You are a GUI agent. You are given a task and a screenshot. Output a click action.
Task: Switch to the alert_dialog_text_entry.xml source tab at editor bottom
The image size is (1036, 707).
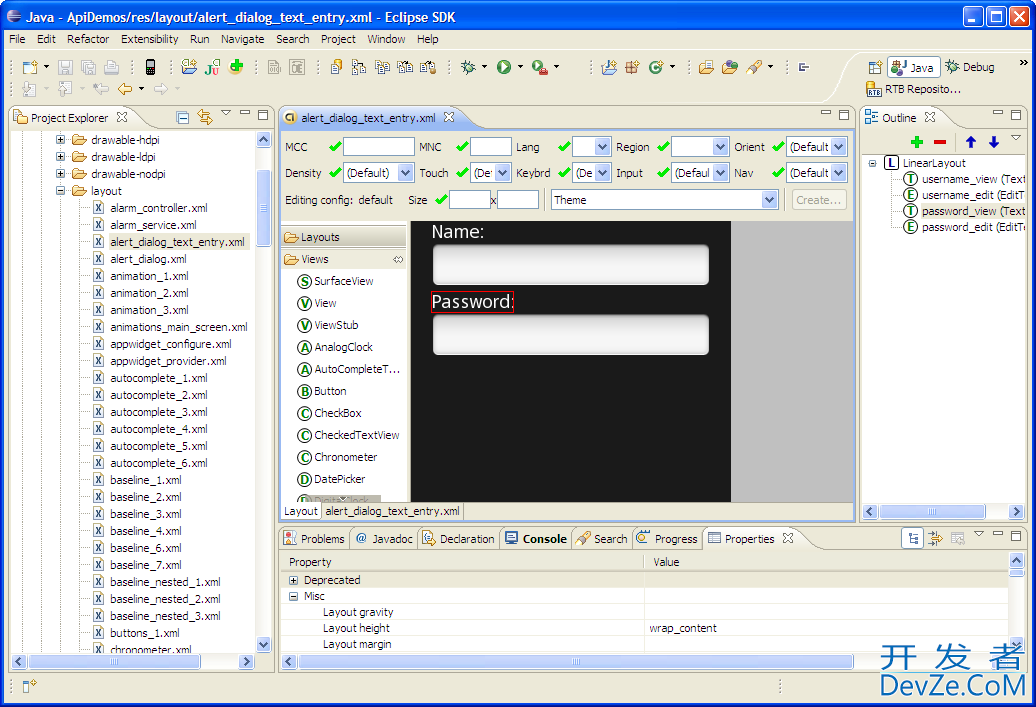pyautogui.click(x=392, y=511)
